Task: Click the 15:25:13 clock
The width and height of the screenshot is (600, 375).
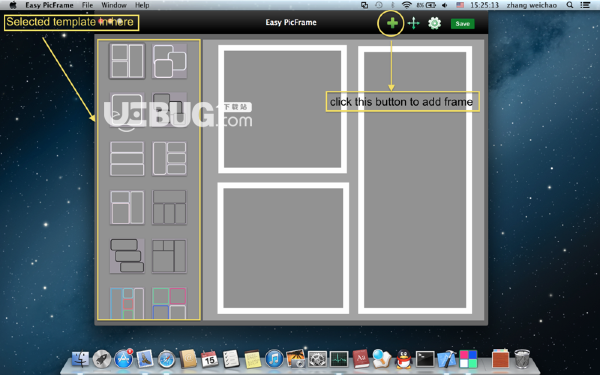Action: [484, 5]
